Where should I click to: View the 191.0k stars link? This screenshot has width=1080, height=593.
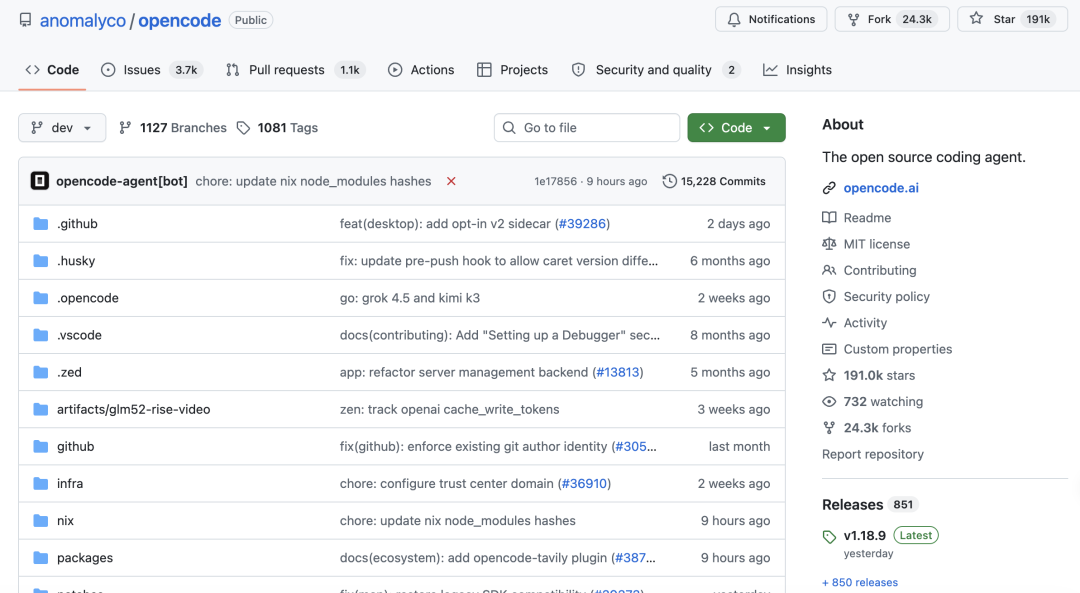(879, 375)
